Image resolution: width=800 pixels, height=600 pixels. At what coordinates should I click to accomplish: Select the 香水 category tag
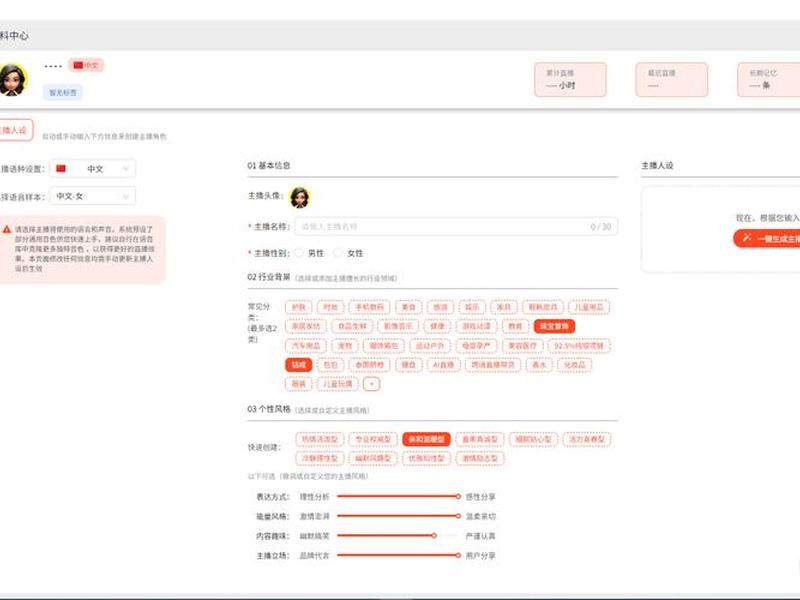[x=539, y=365]
